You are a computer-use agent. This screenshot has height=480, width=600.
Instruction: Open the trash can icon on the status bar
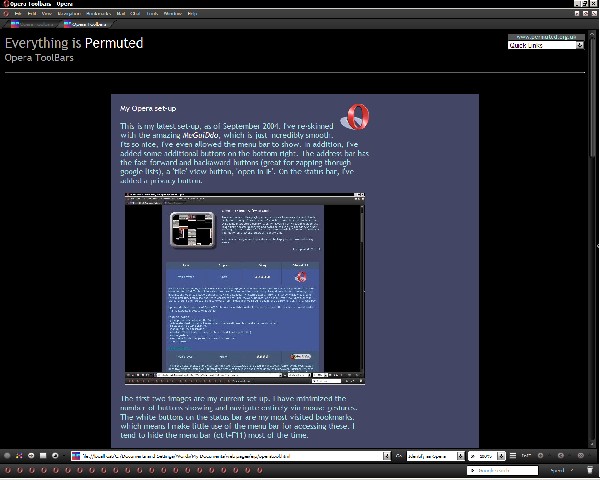(x=590, y=470)
